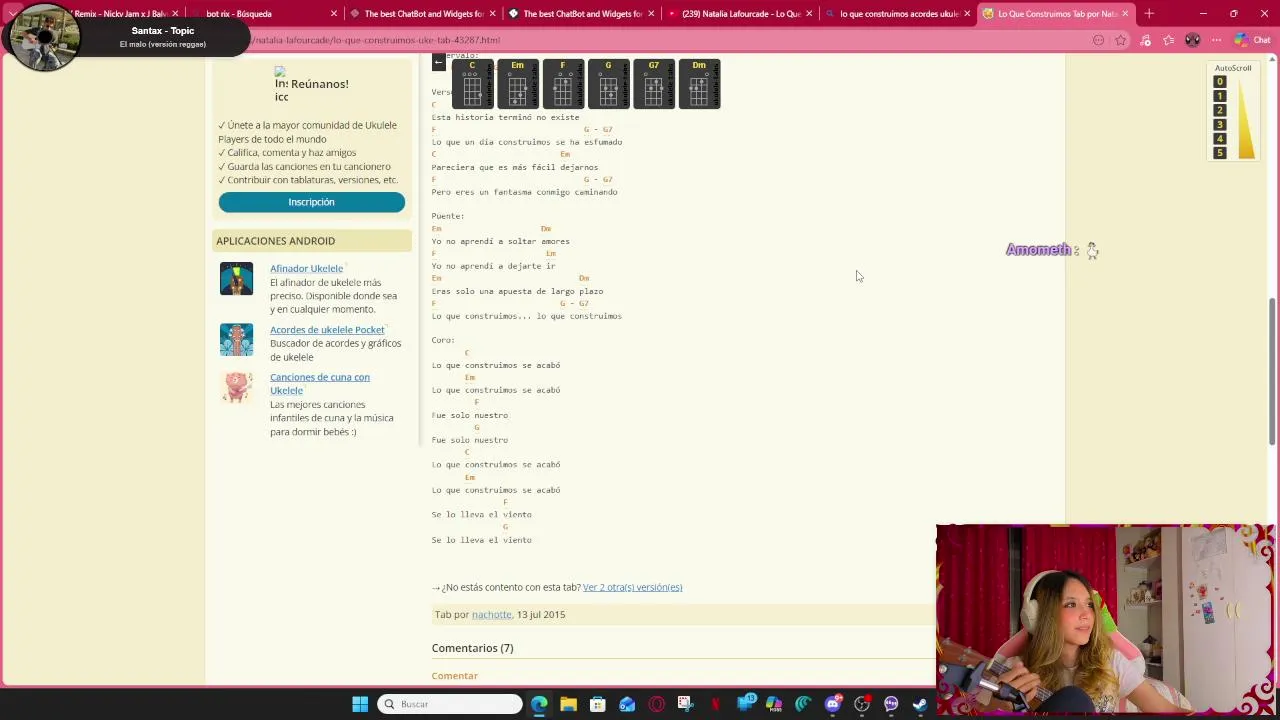1280x720 pixels.
Task: Set AutoScroll speed to 1
Action: pyautogui.click(x=1219, y=96)
